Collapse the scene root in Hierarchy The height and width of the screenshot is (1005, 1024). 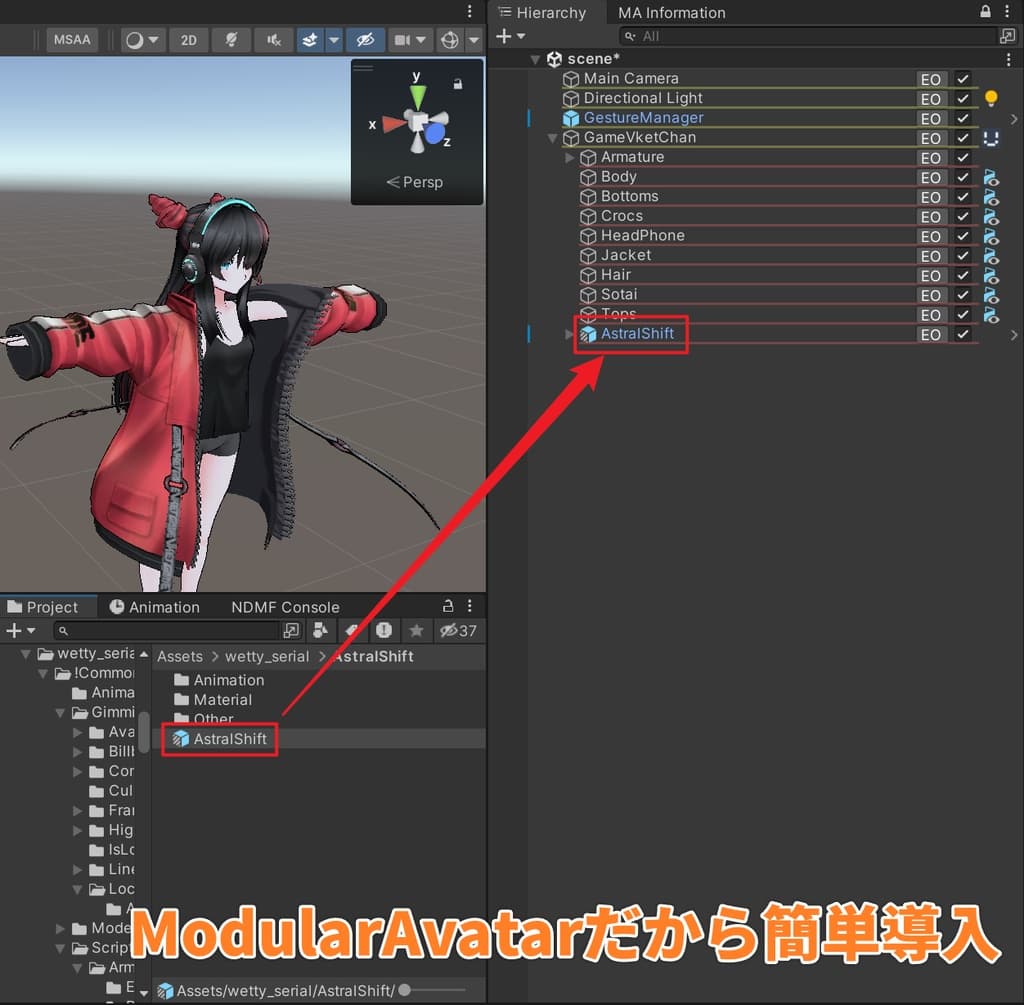click(x=535, y=59)
